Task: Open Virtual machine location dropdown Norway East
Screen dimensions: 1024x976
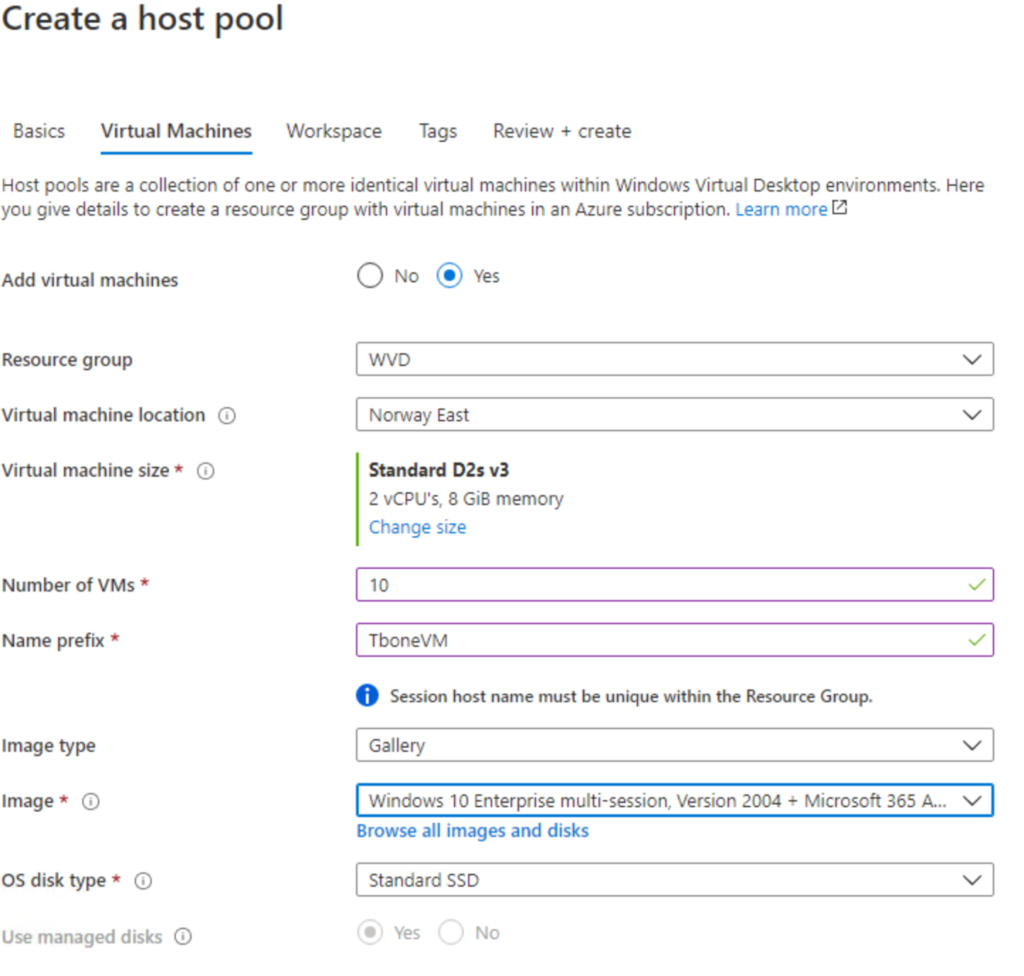Action: (x=675, y=415)
